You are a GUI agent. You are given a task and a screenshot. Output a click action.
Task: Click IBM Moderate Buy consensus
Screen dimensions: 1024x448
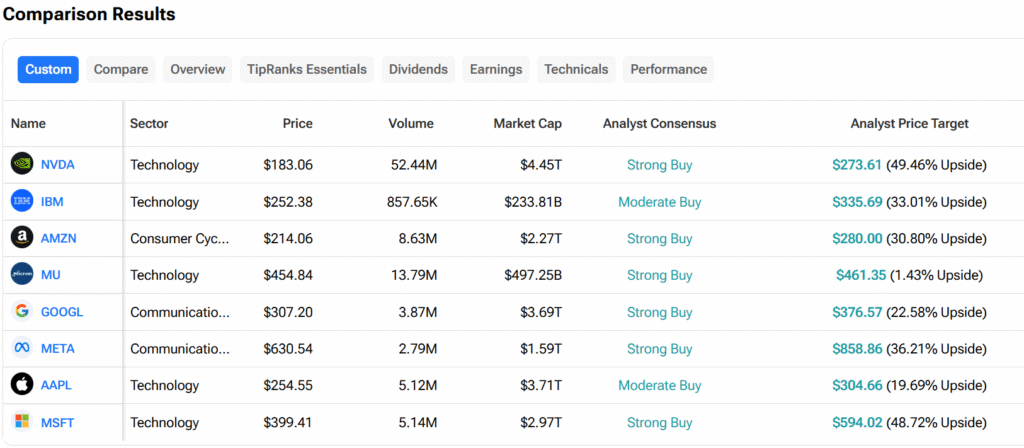[x=660, y=202]
